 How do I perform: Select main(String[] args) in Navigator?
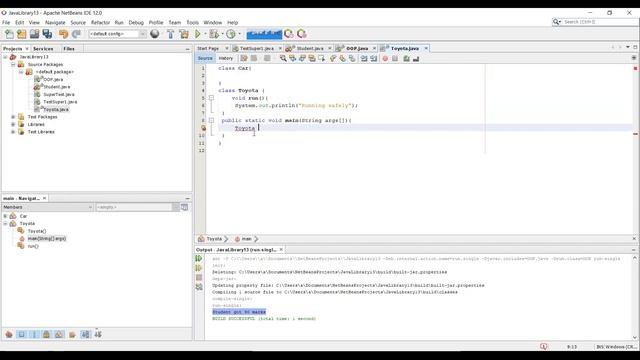click(x=47, y=239)
